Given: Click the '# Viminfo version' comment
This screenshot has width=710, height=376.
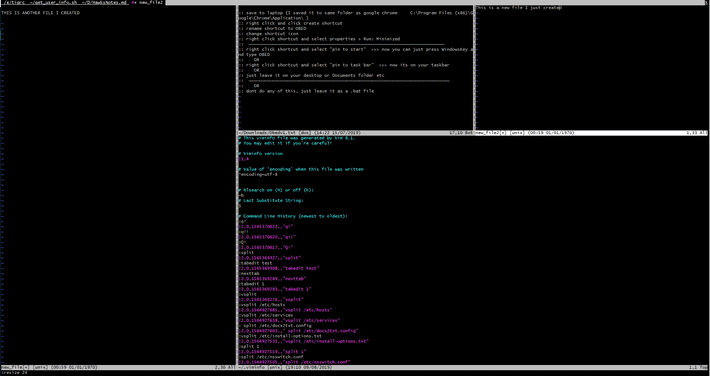Looking at the screenshot, I should pyautogui.click(x=261, y=154).
